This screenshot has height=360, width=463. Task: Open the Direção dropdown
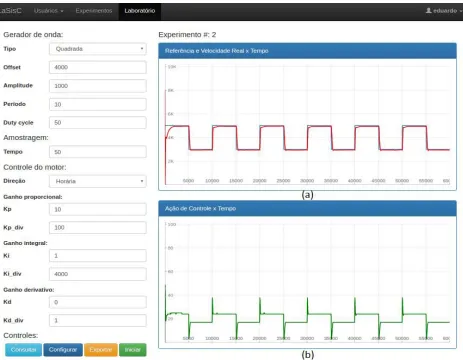click(x=98, y=181)
